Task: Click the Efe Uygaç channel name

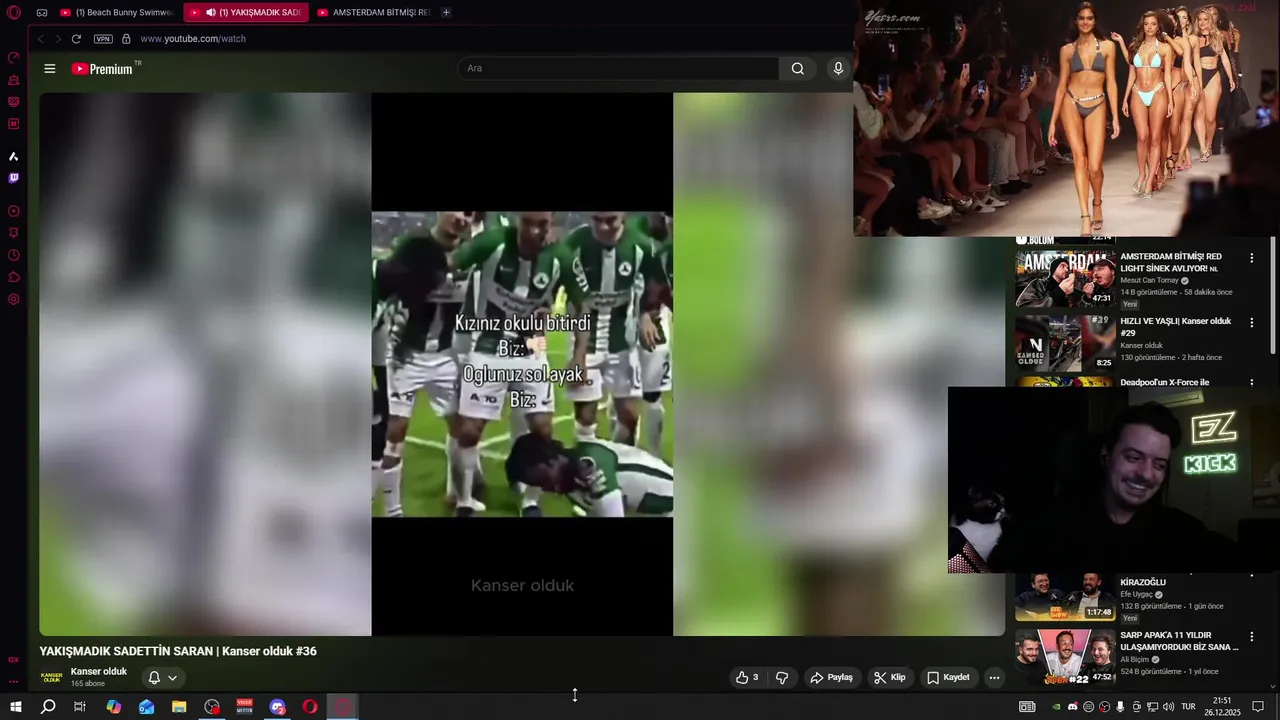Action: click(x=1138, y=594)
